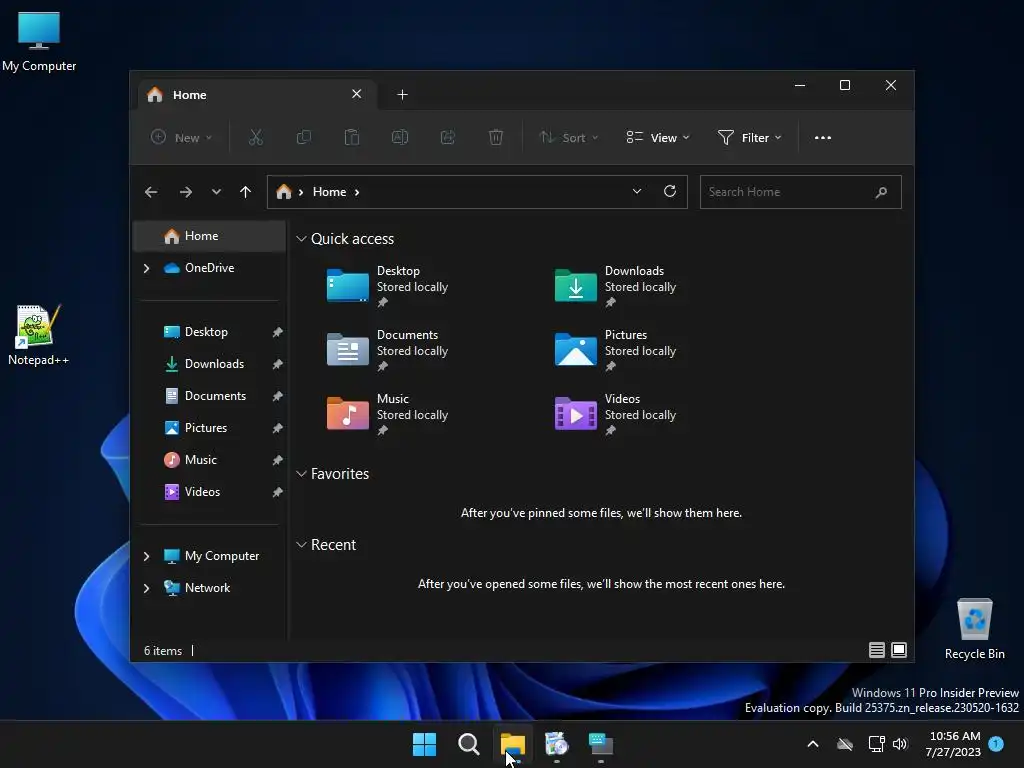This screenshot has width=1024, height=768.
Task: Unpin Desktop using its sidebar pin
Action: 277,332
